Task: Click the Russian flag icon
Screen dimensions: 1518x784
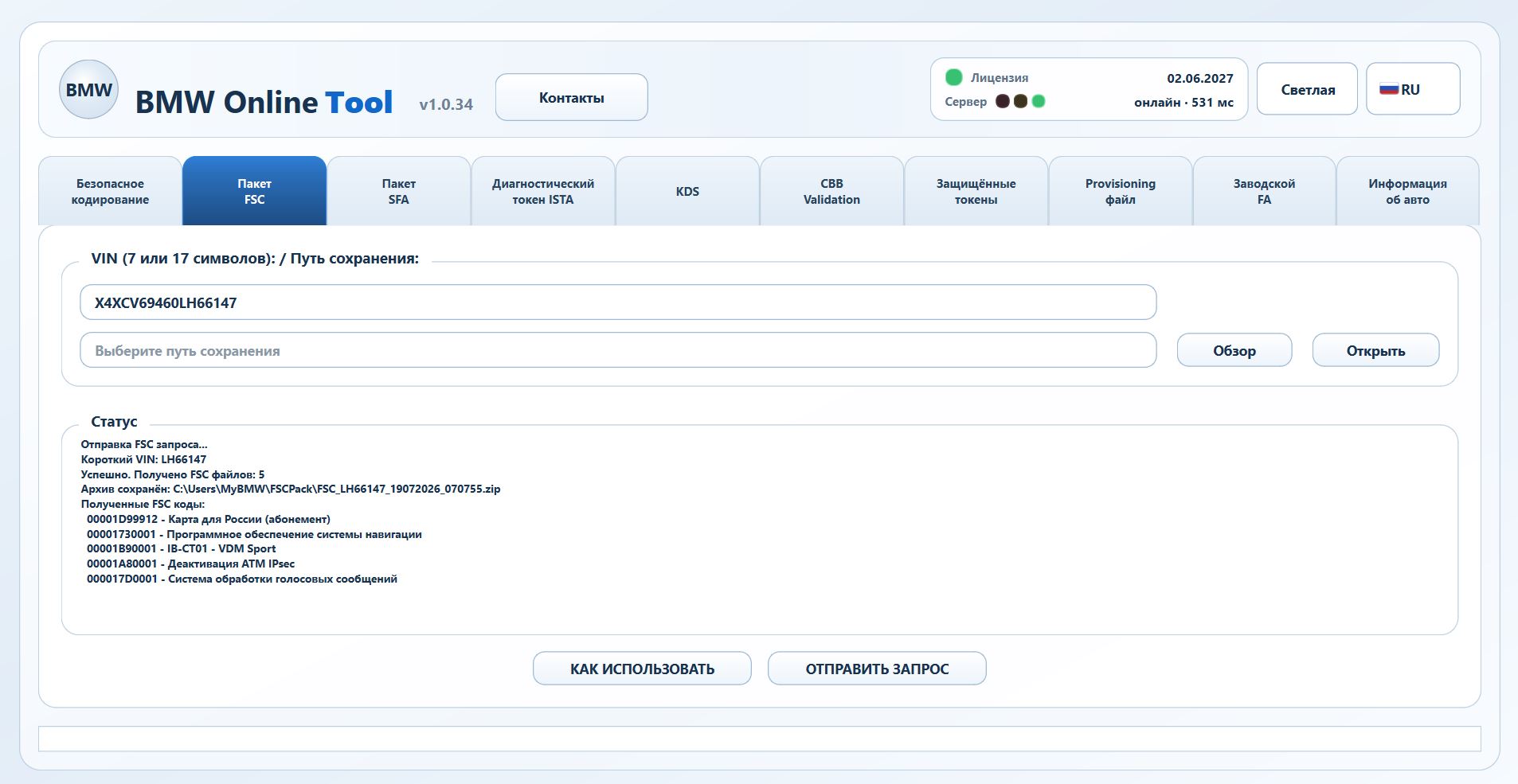Action: point(1389,90)
